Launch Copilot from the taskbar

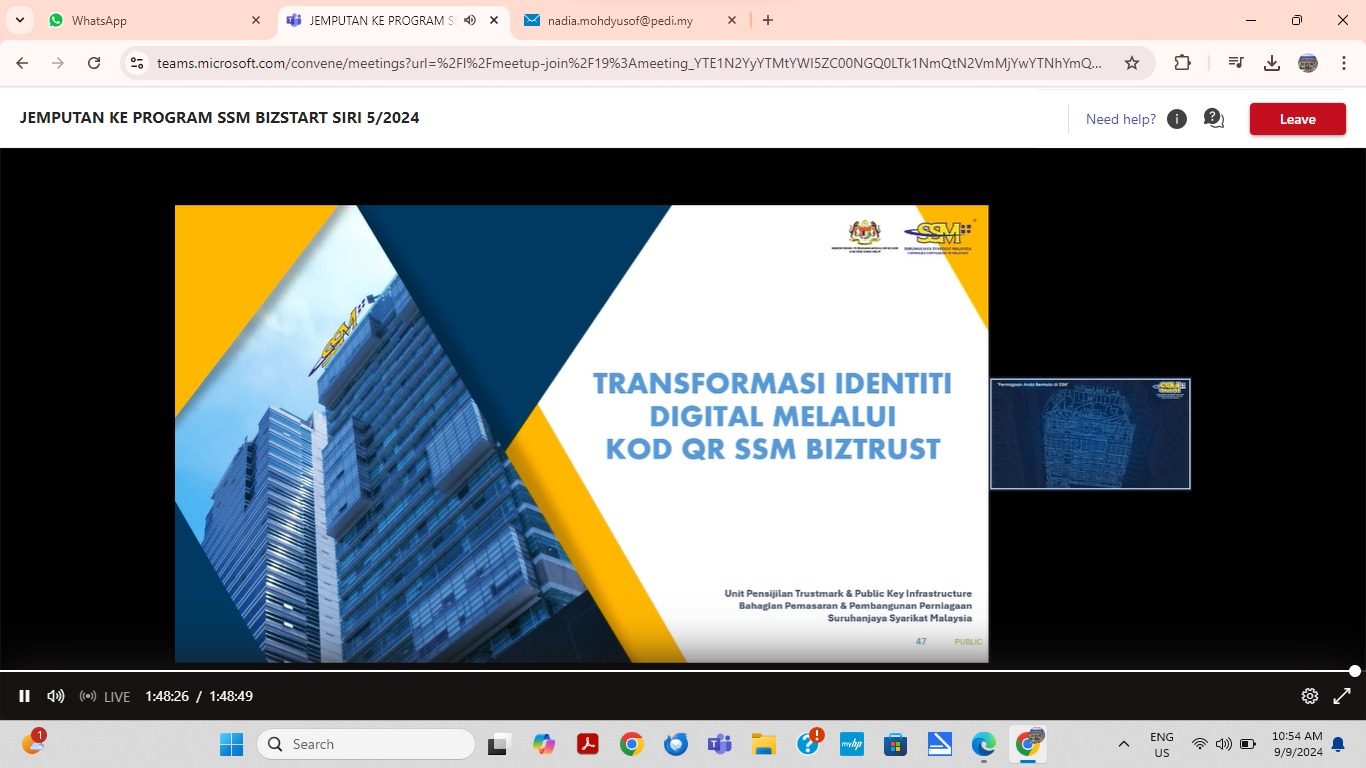[544, 744]
